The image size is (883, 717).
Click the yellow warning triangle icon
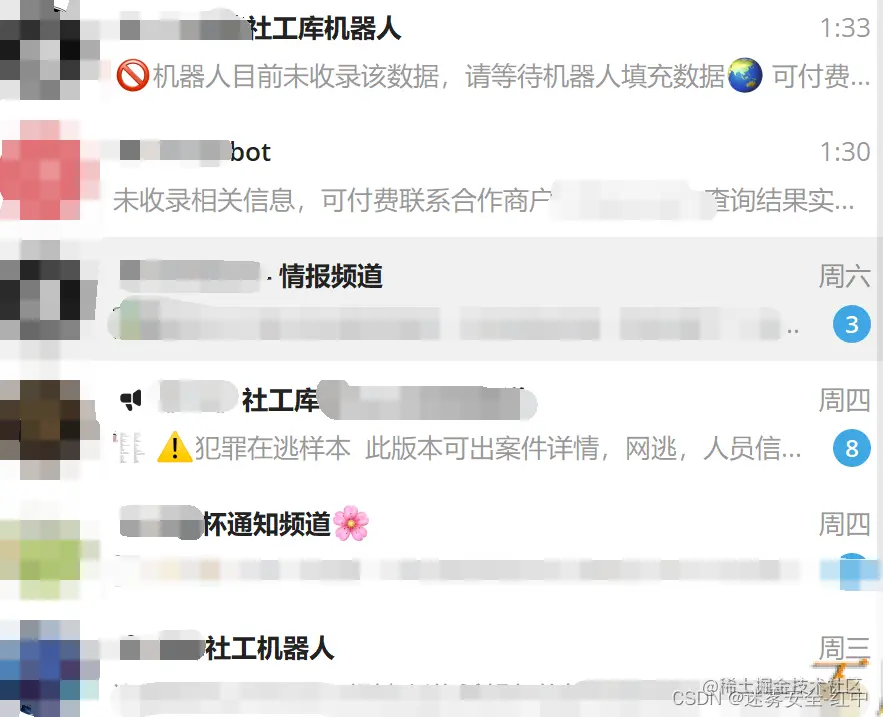(x=175, y=447)
